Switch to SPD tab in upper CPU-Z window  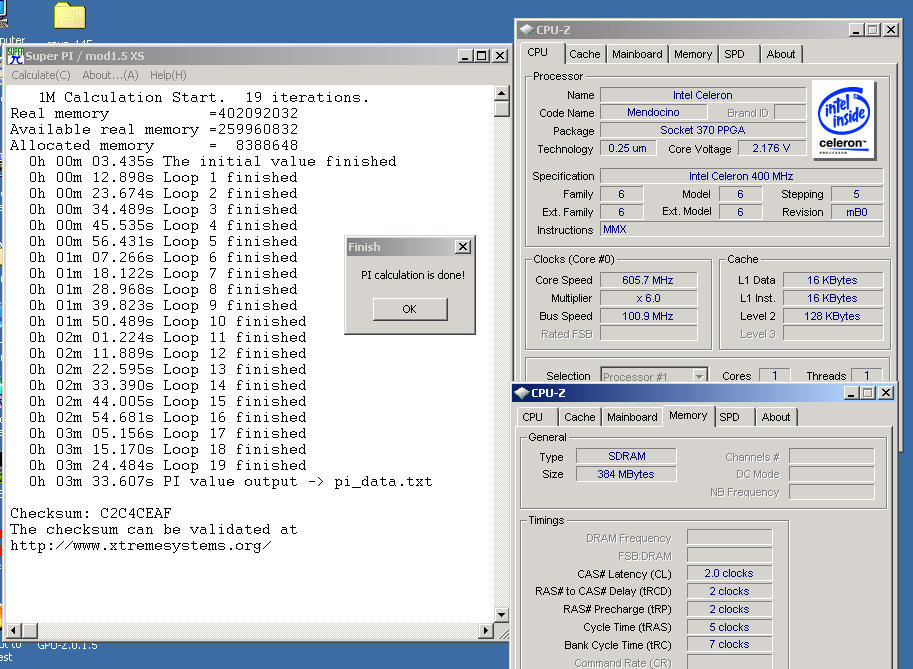[x=734, y=54]
